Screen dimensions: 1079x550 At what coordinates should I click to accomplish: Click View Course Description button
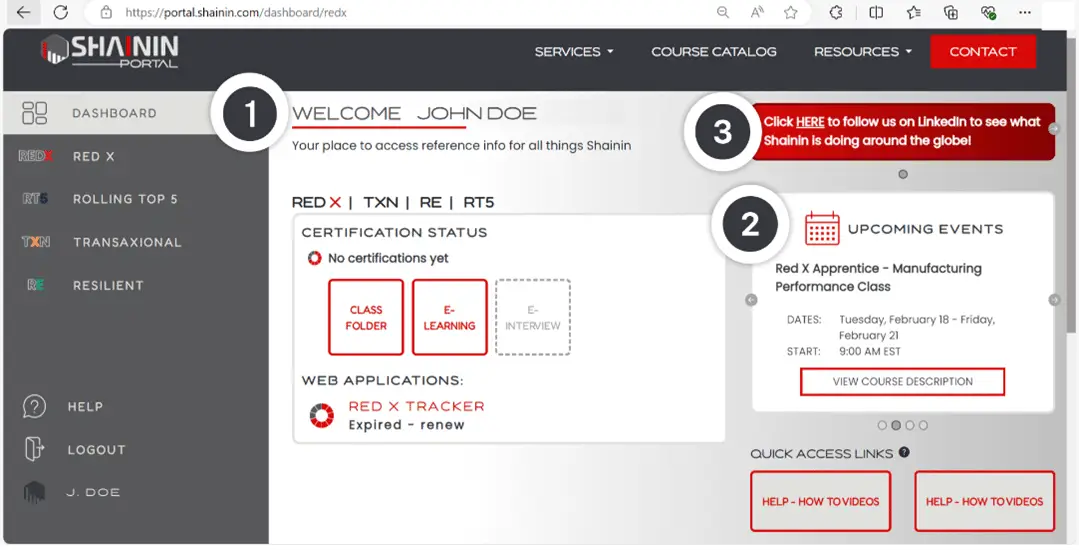[902, 381]
